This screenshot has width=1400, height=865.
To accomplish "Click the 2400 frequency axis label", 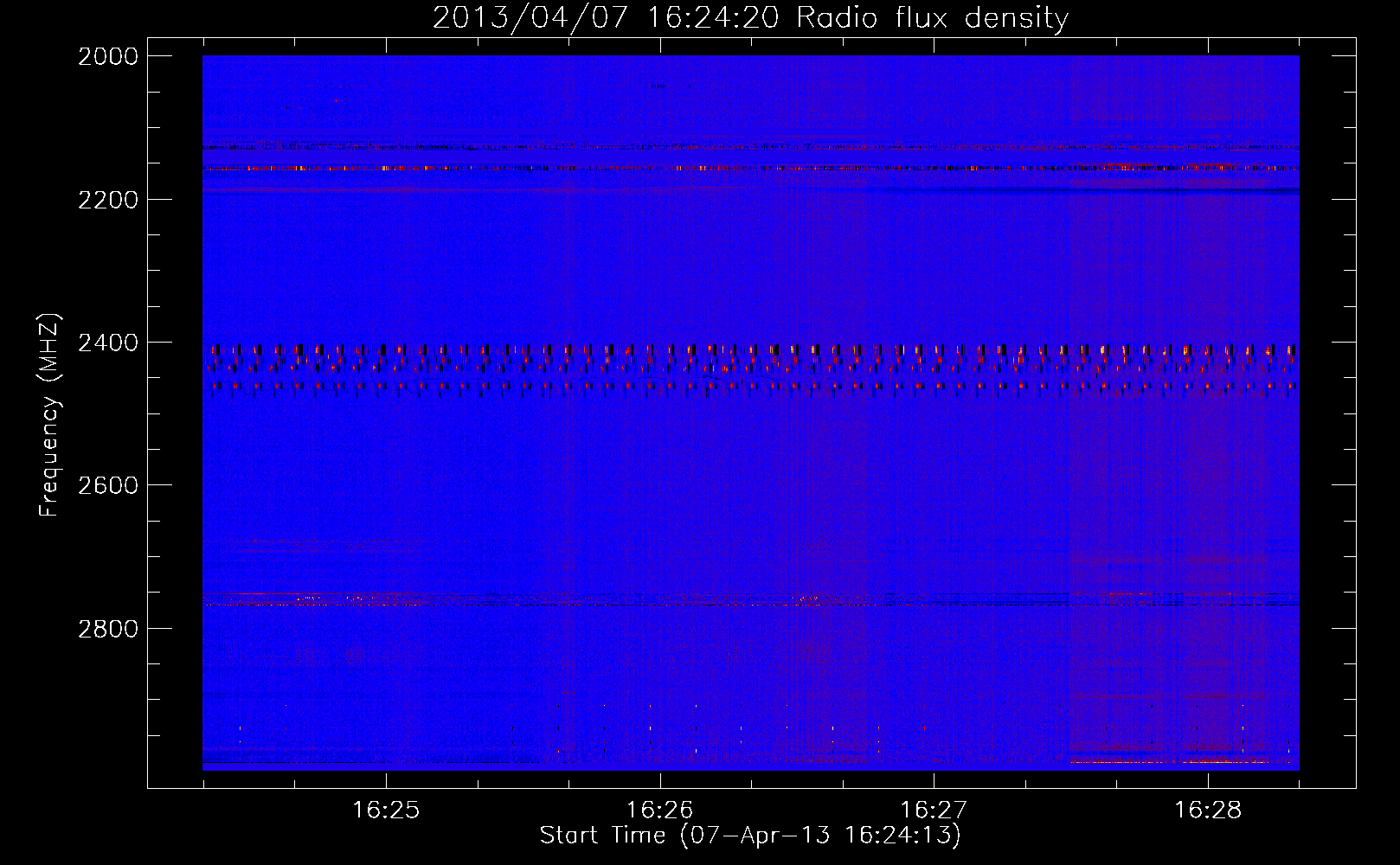I will (108, 343).
